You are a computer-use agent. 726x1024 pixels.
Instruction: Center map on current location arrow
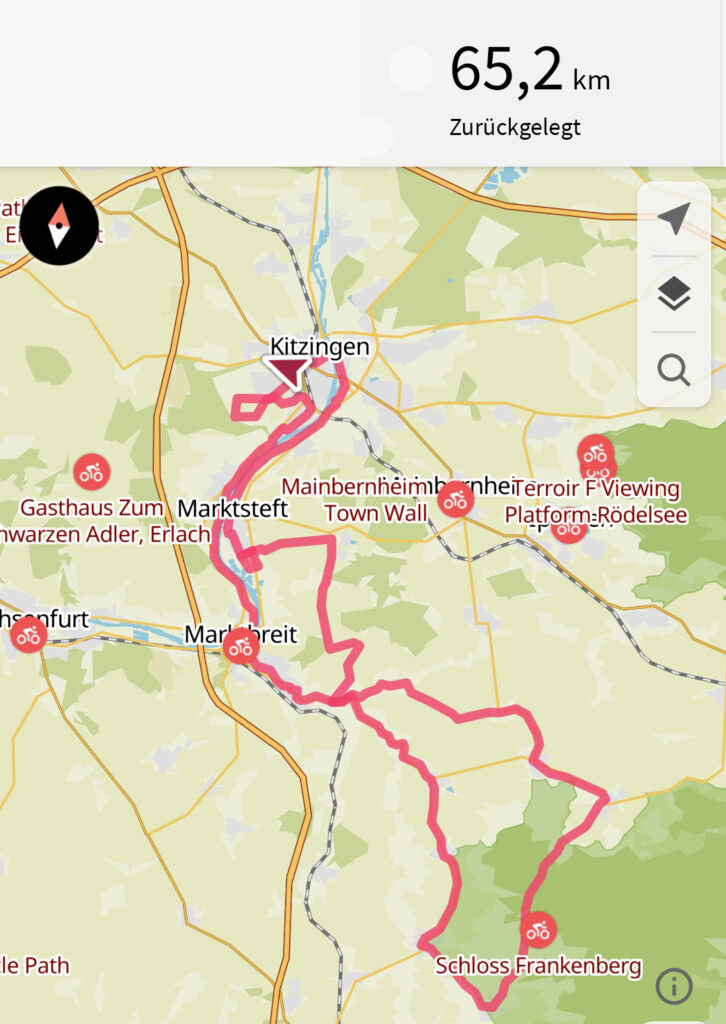674,219
